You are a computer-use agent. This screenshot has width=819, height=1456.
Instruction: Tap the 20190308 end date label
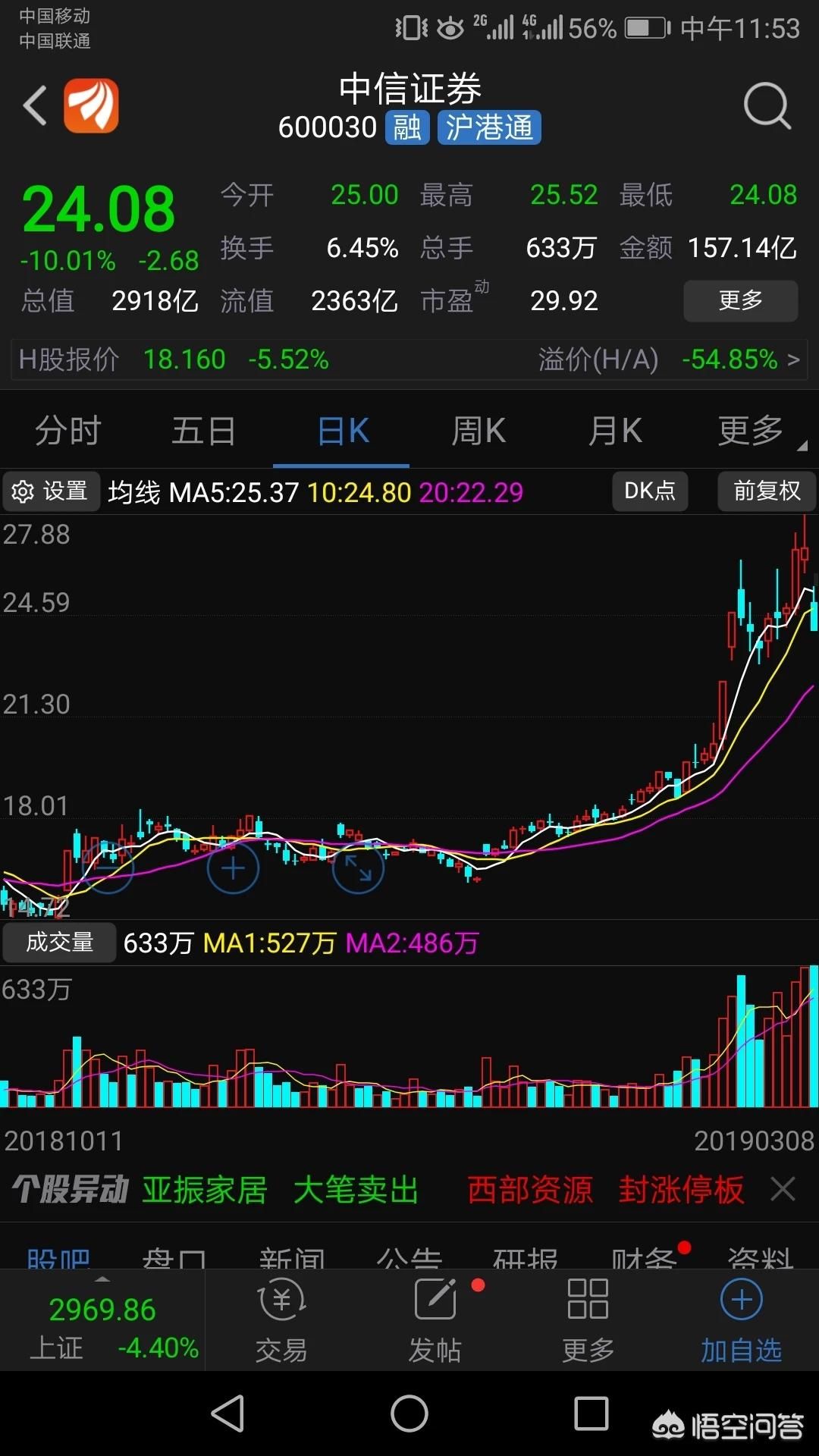754,1141
